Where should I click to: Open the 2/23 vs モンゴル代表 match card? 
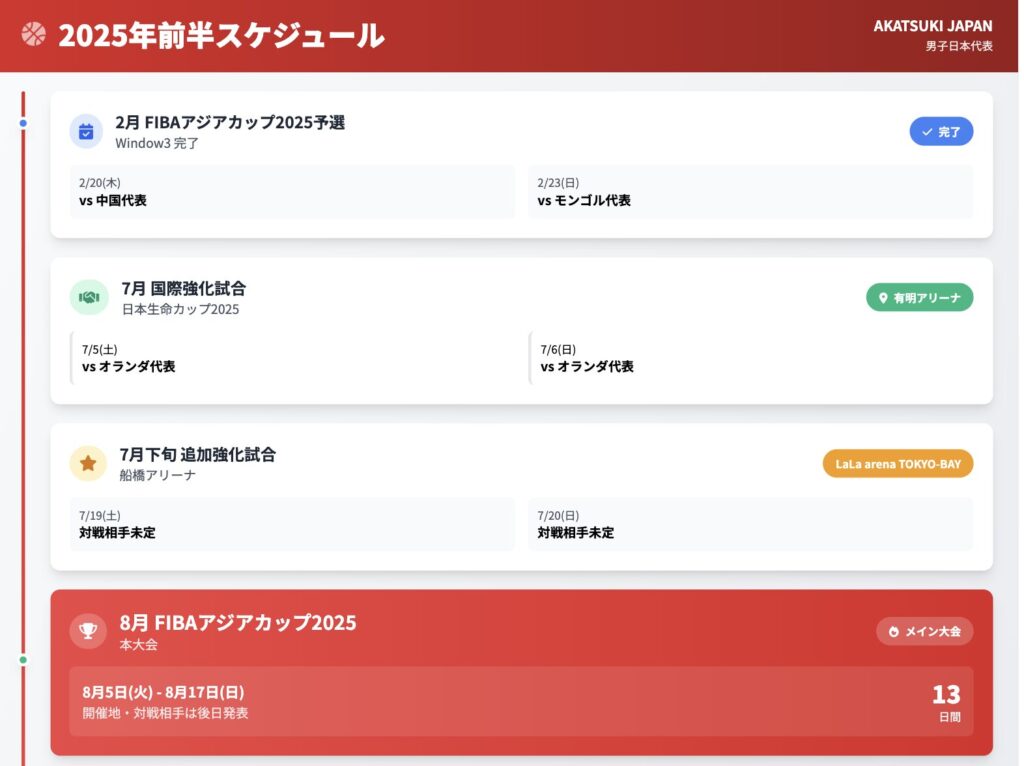[x=750, y=192]
